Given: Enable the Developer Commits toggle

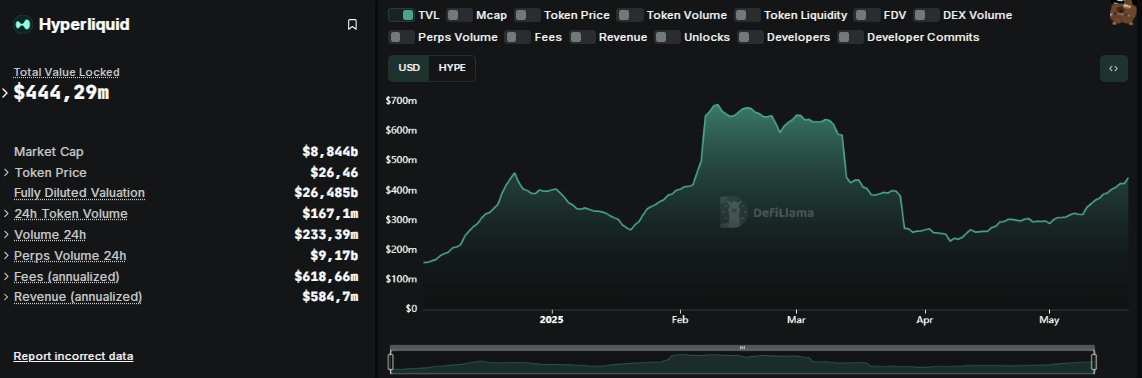Looking at the screenshot, I should pos(851,37).
